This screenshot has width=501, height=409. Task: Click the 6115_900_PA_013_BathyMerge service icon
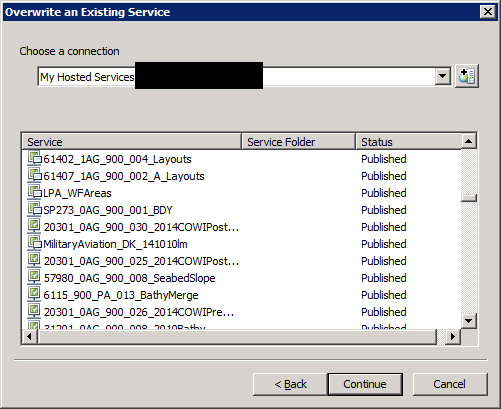34,294
